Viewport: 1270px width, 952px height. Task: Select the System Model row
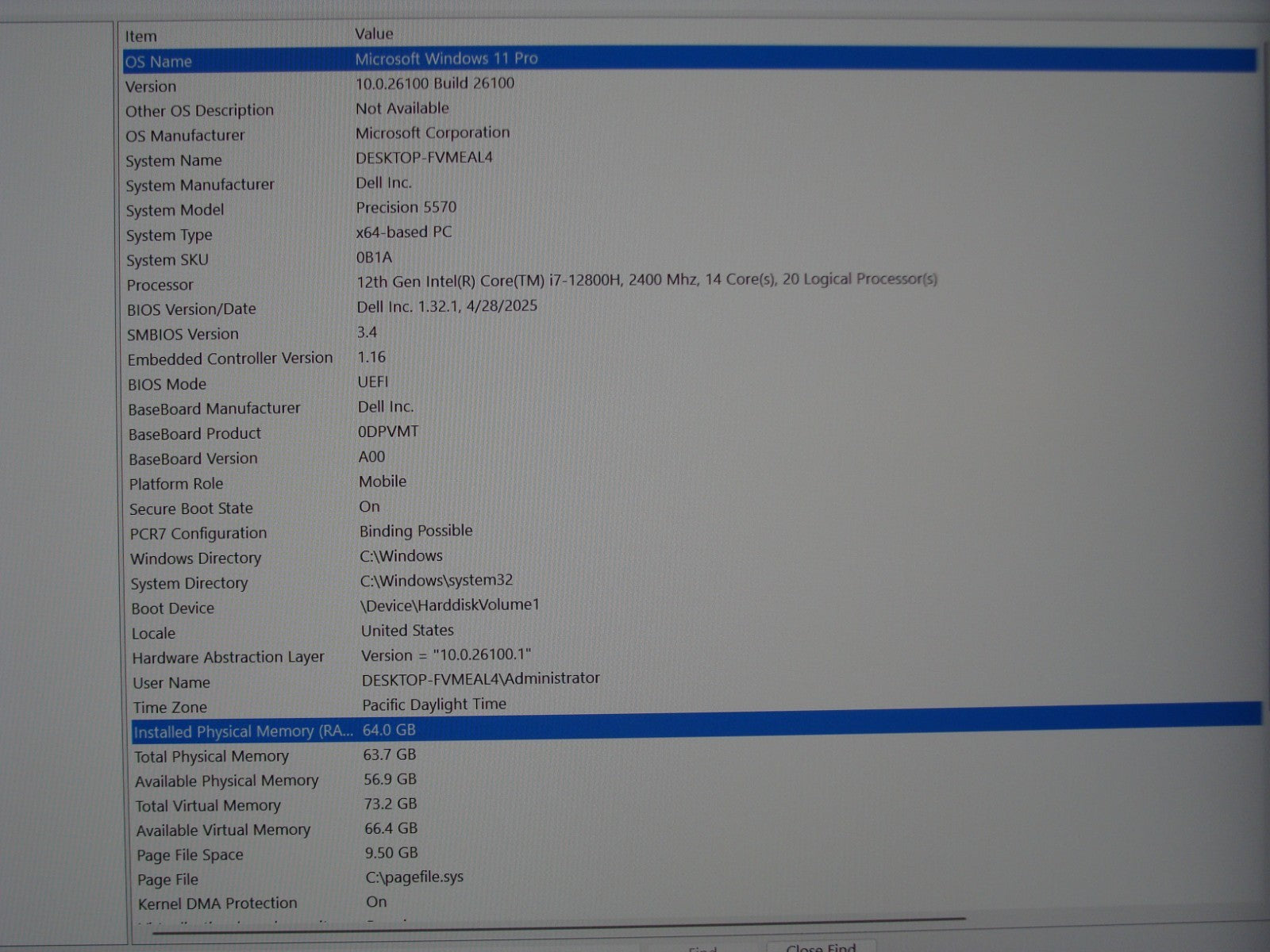175,210
